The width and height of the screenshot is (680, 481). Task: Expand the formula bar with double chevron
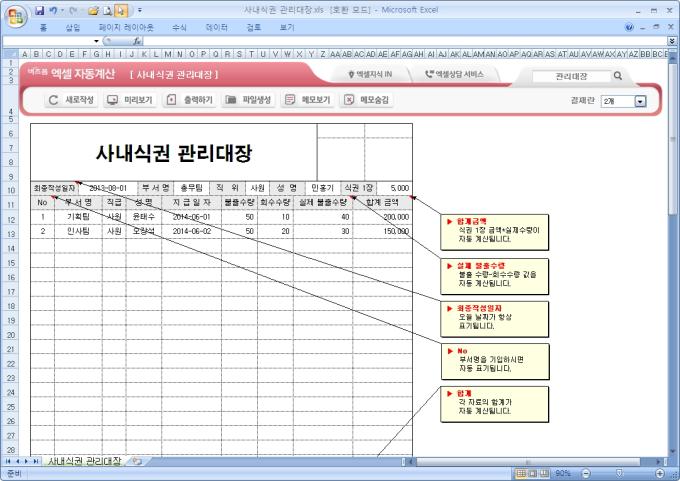point(672,41)
